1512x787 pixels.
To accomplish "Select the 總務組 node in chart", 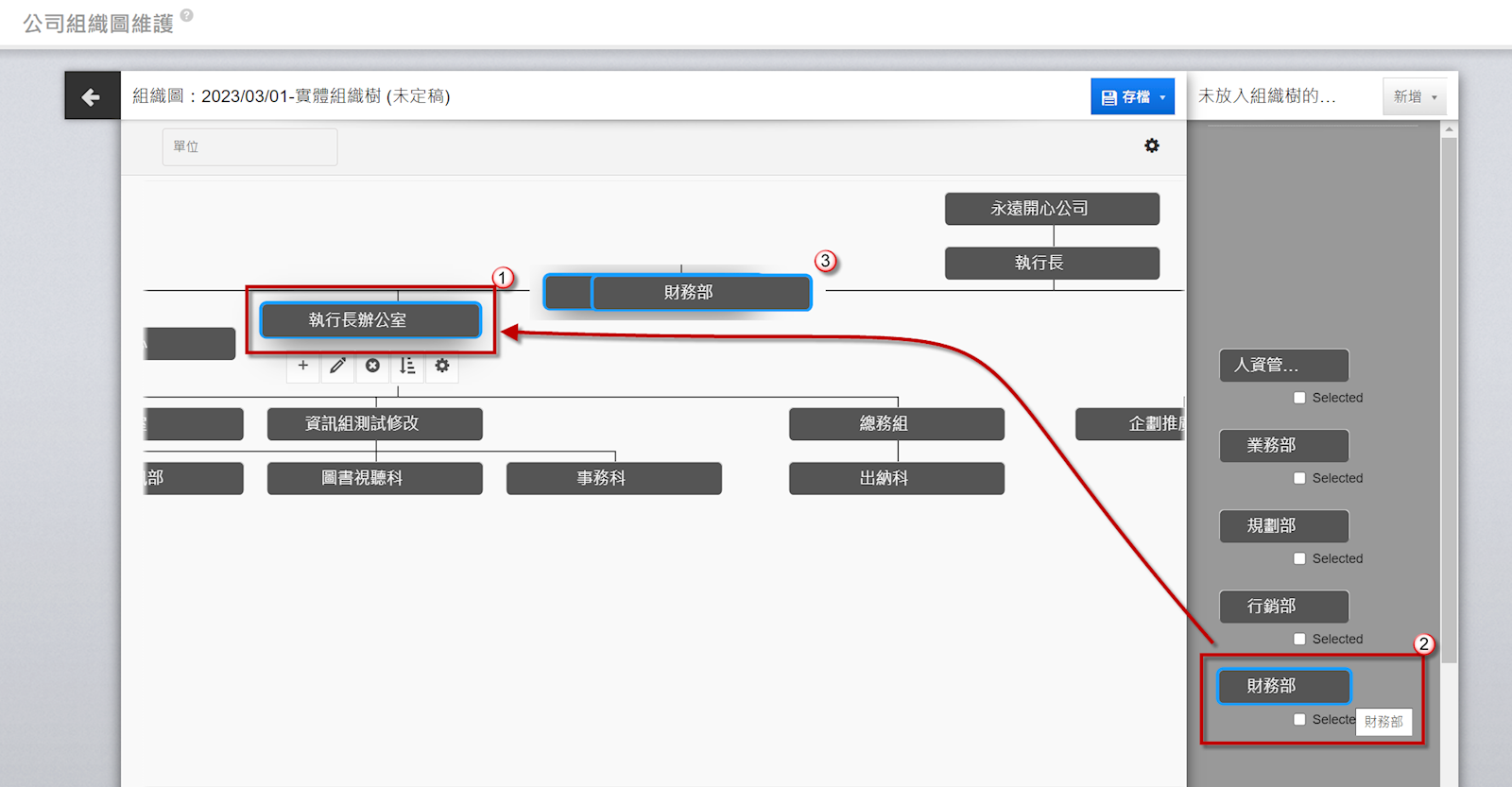I will (x=896, y=424).
